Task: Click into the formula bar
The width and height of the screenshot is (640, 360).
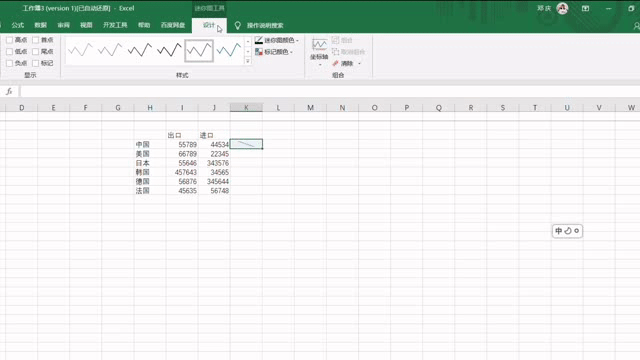Action: click(x=330, y=91)
